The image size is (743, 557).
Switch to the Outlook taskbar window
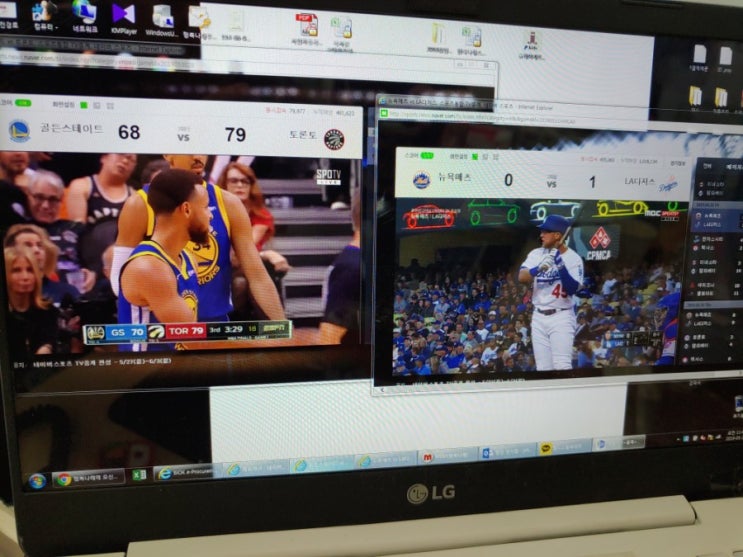[507, 452]
